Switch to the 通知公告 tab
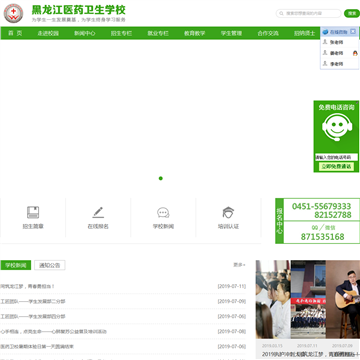Viewport: 360px width, 360px height. click(50, 265)
